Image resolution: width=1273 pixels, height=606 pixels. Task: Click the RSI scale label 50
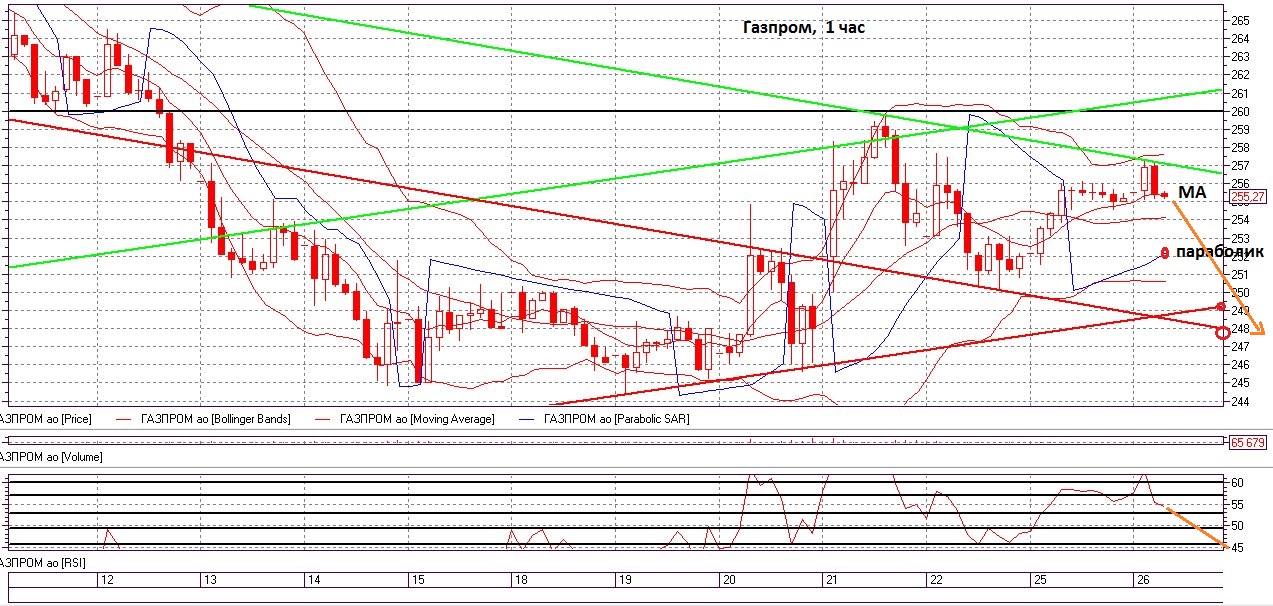point(1237,525)
